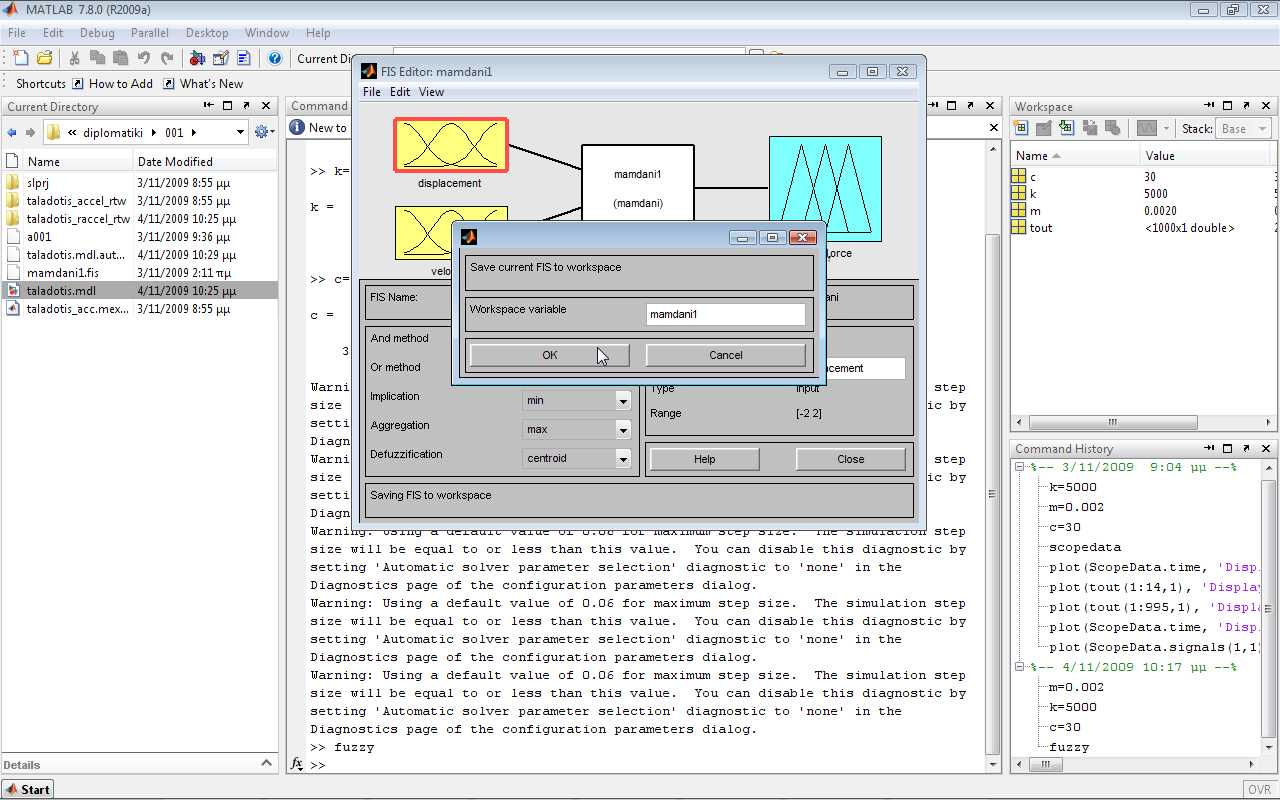Open FIS Editor View menu
The height and width of the screenshot is (800, 1280).
pyautogui.click(x=431, y=92)
